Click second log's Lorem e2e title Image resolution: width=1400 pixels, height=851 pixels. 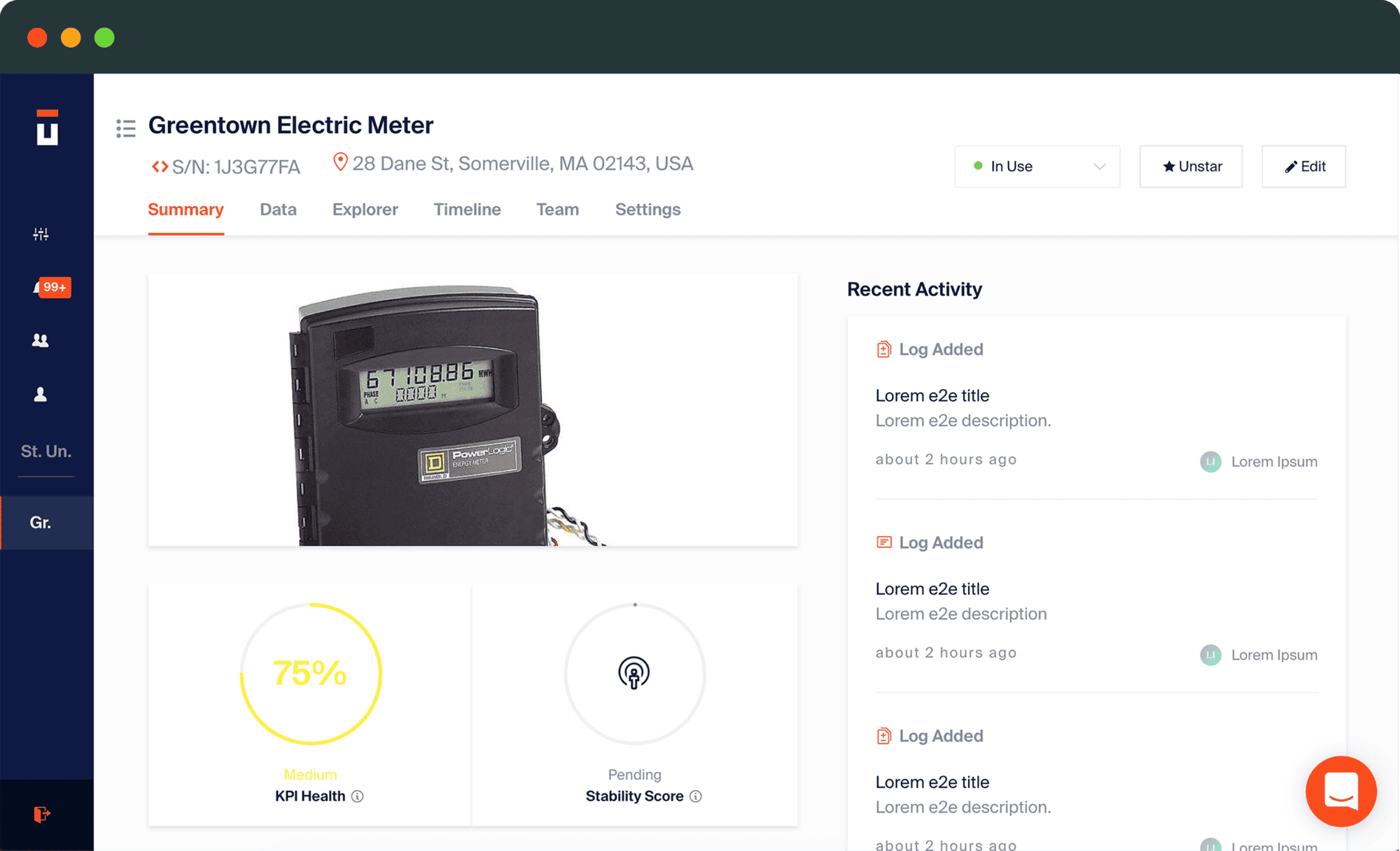[x=932, y=589]
